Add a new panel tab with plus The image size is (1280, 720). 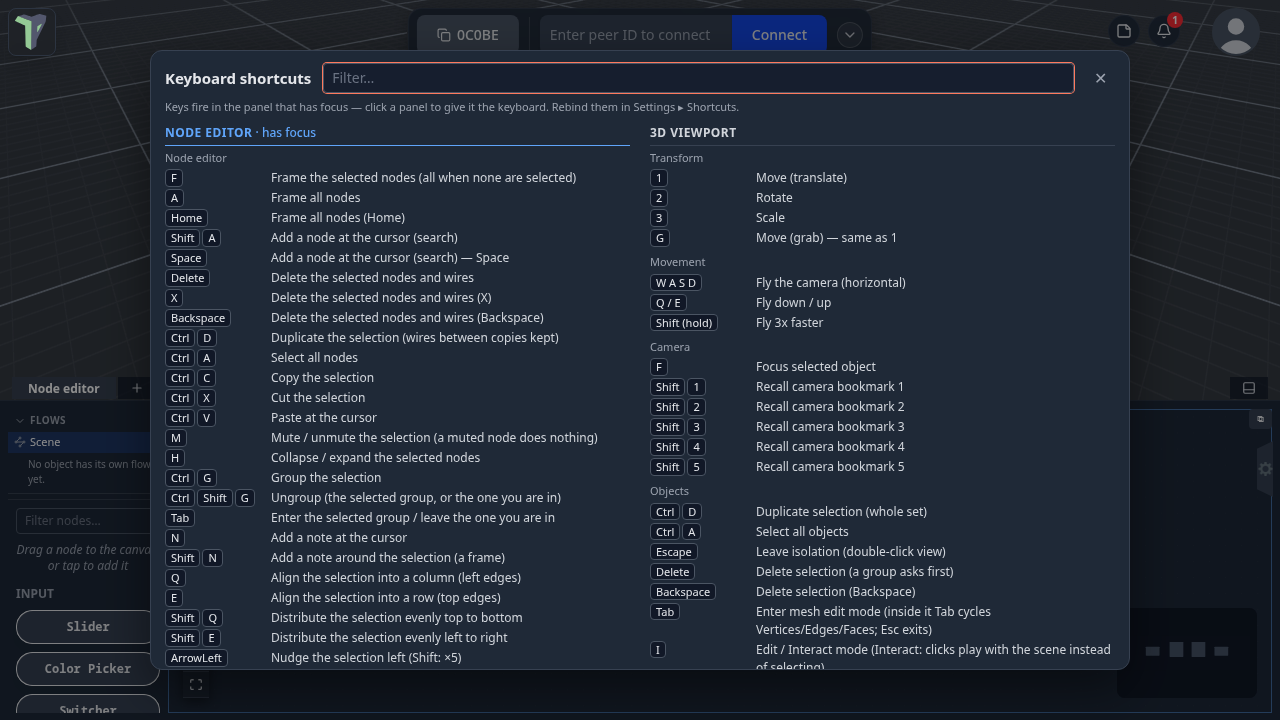137,388
